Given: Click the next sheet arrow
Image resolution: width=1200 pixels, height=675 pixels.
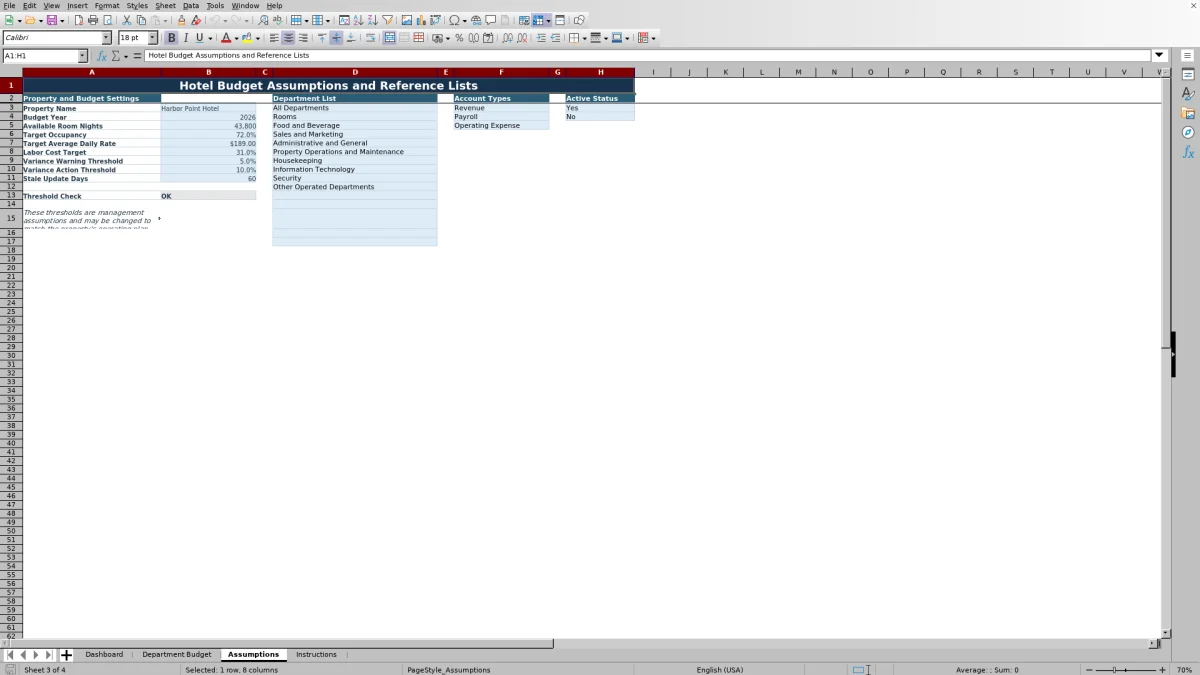Looking at the screenshot, I should coord(36,655).
